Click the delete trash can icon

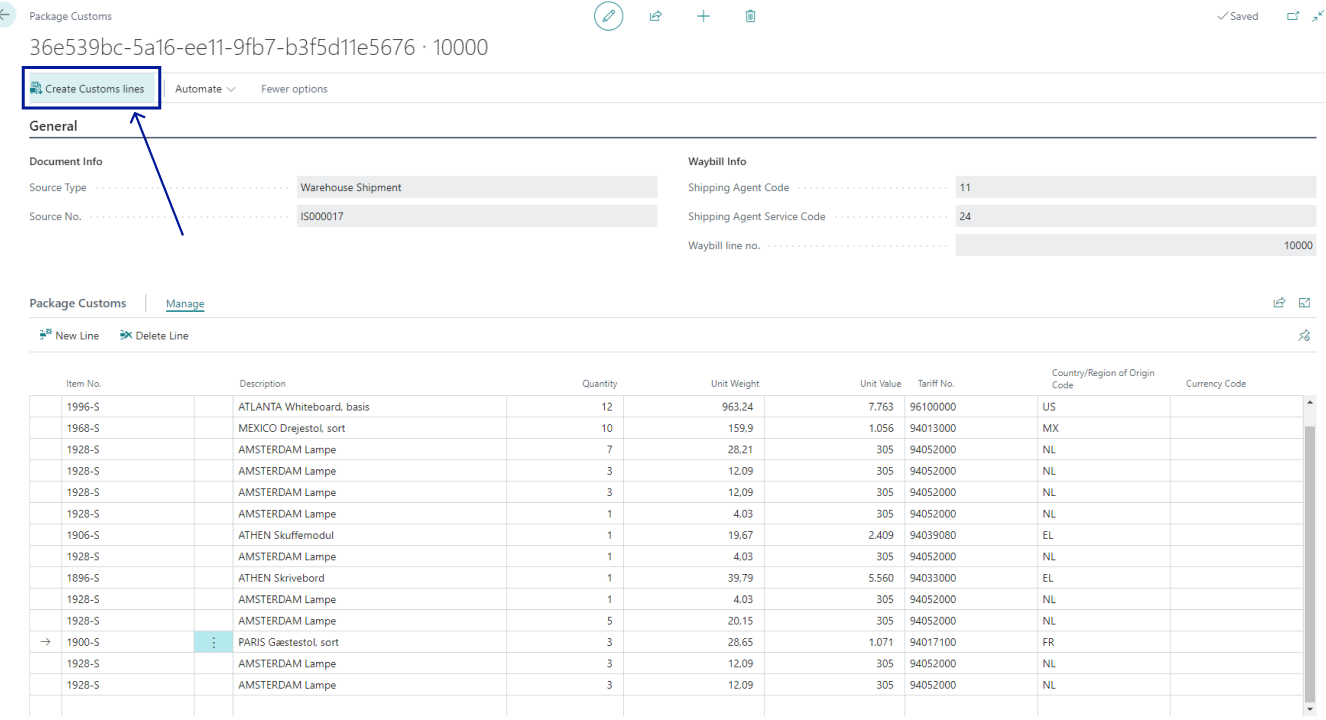tap(750, 16)
